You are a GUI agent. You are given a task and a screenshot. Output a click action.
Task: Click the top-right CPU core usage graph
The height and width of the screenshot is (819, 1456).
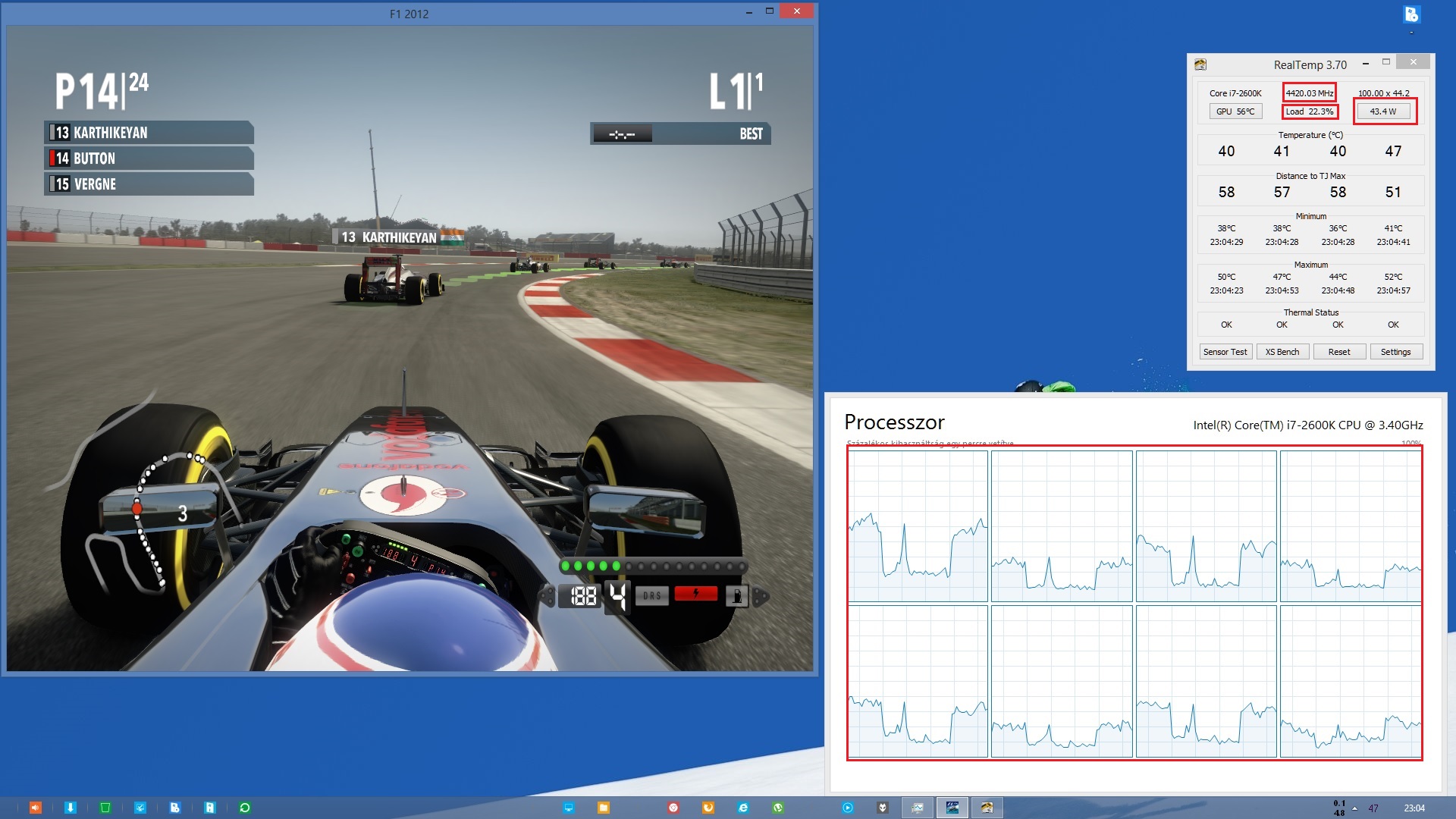[x=1351, y=526]
